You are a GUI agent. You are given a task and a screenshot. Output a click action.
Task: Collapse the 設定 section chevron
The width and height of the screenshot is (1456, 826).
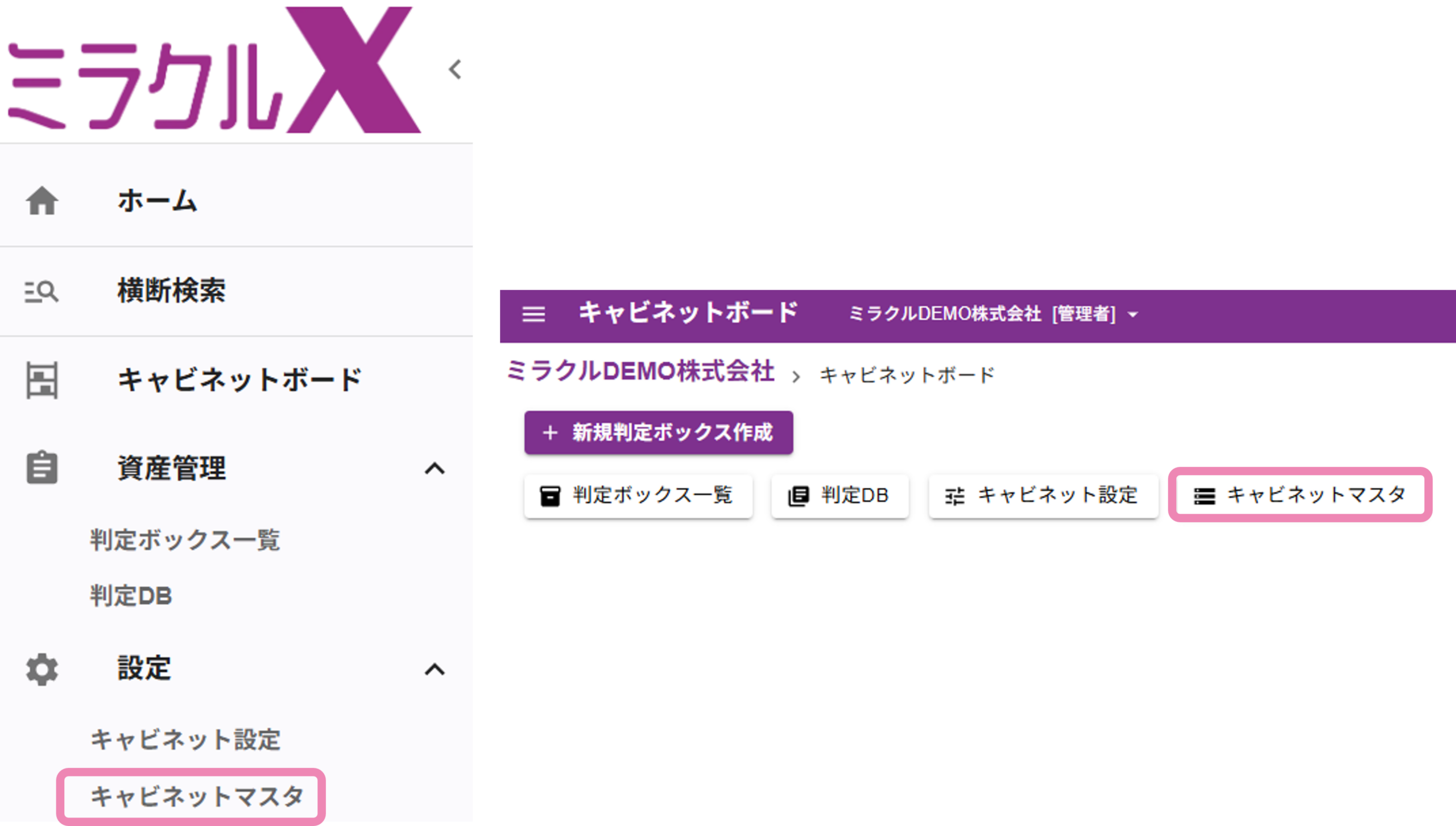click(x=435, y=670)
